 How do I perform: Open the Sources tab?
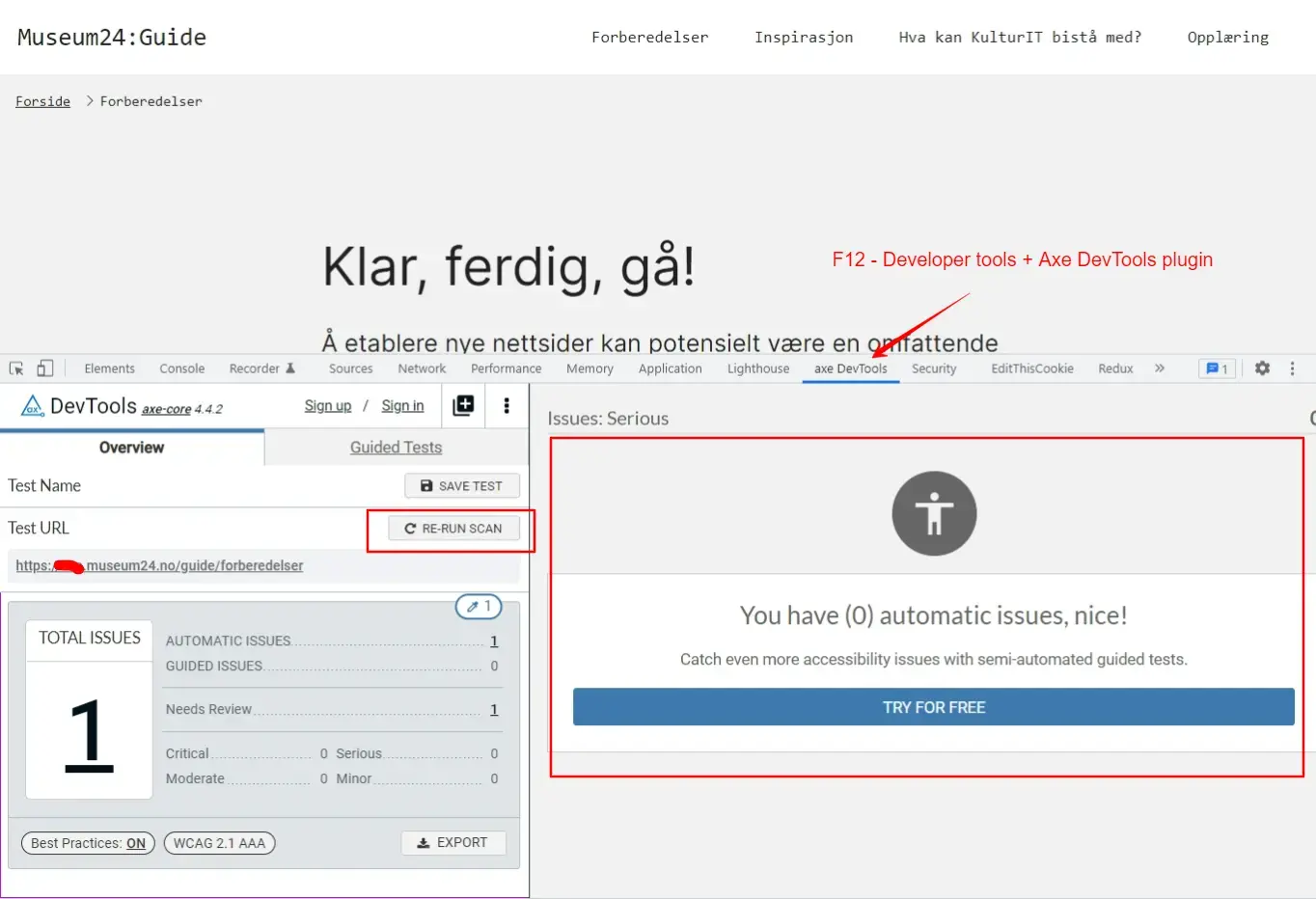[x=350, y=368]
